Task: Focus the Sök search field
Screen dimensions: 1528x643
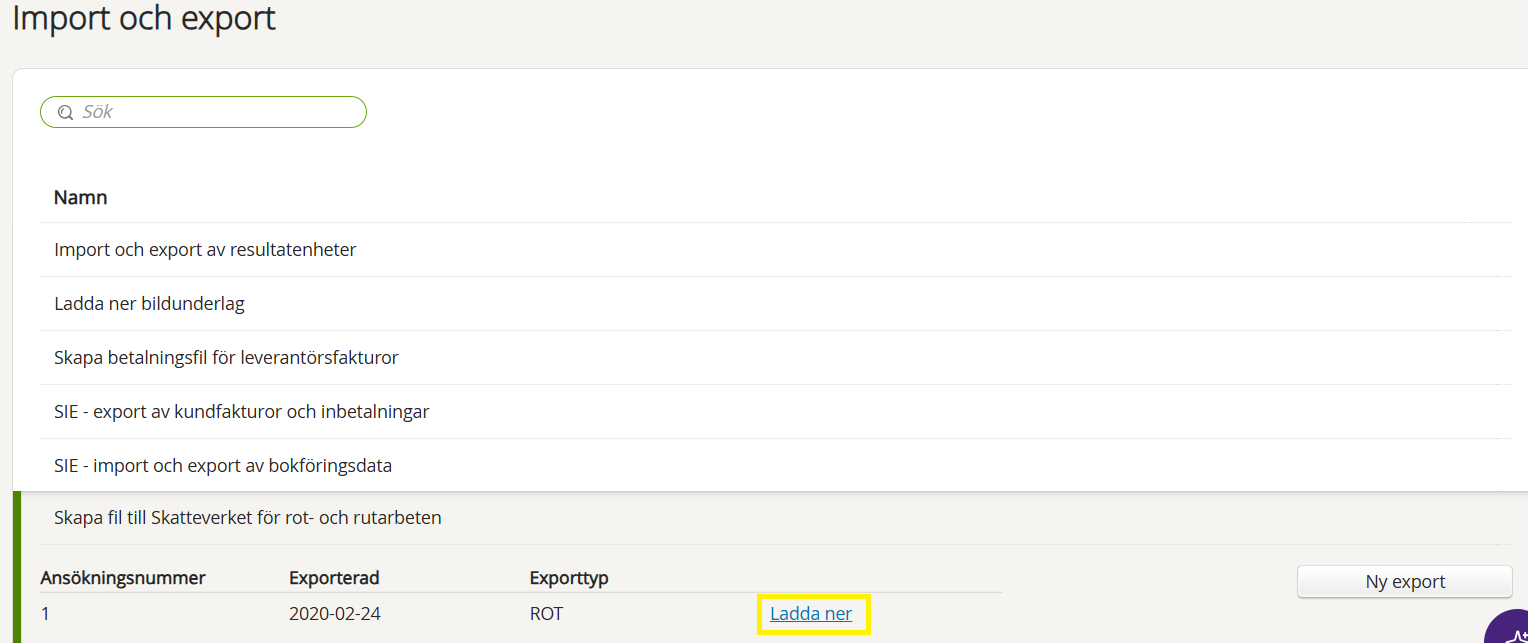Action: click(x=203, y=112)
